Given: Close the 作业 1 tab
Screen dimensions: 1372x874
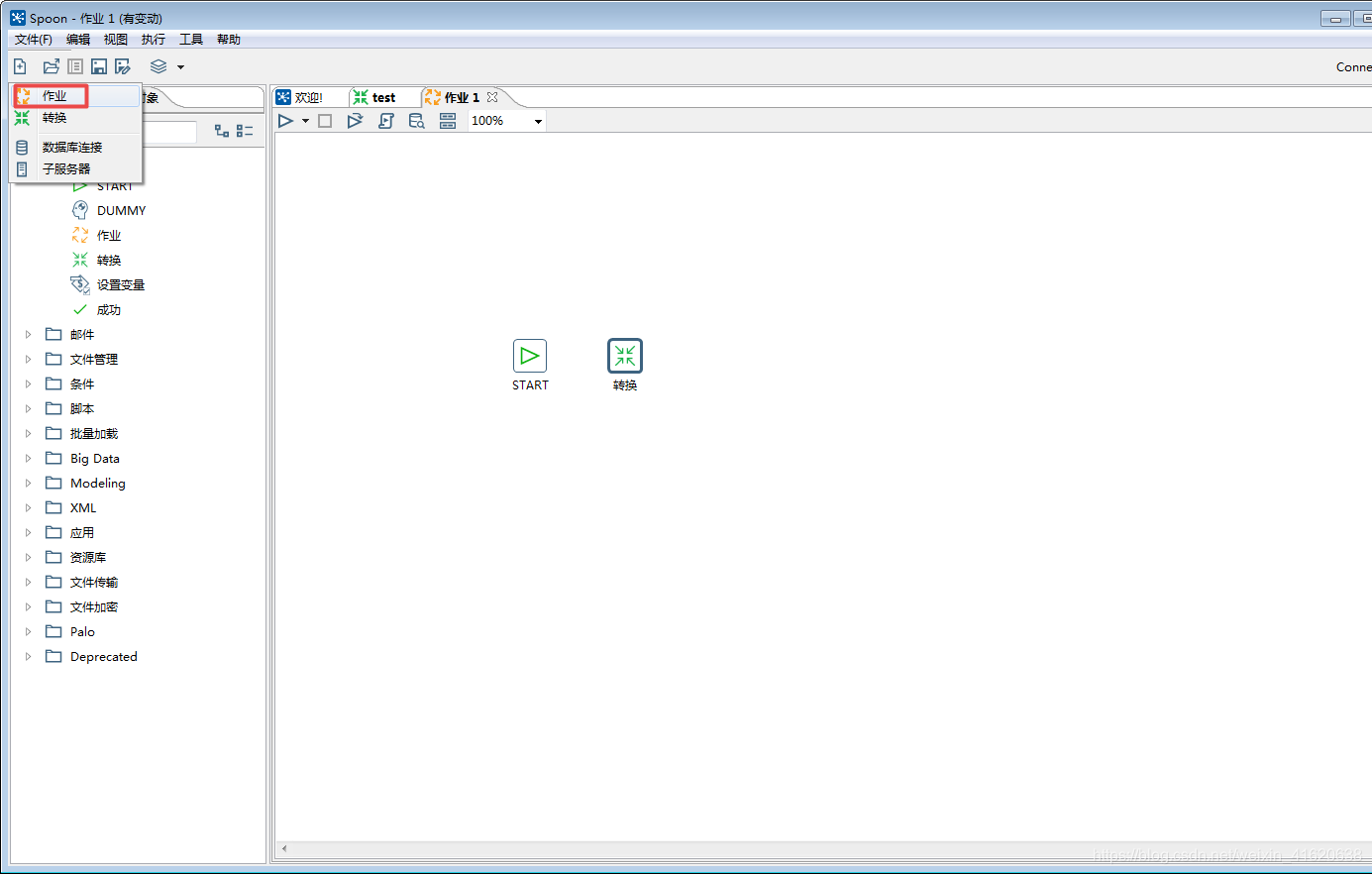Looking at the screenshot, I should pyautogui.click(x=492, y=97).
